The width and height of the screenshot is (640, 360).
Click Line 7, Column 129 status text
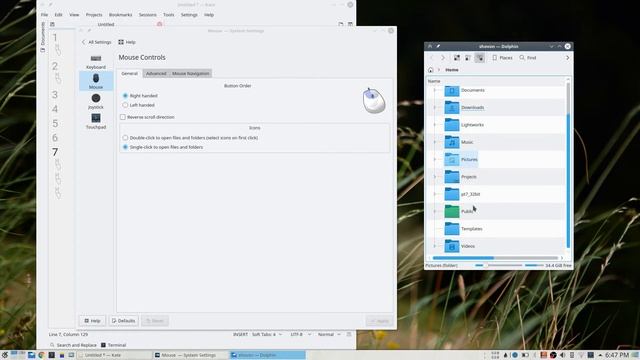[68, 334]
